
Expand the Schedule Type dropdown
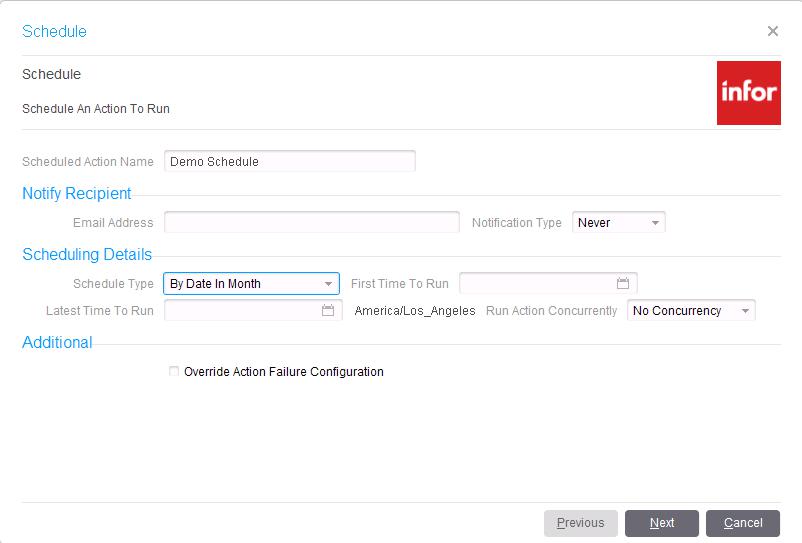tap(251, 283)
